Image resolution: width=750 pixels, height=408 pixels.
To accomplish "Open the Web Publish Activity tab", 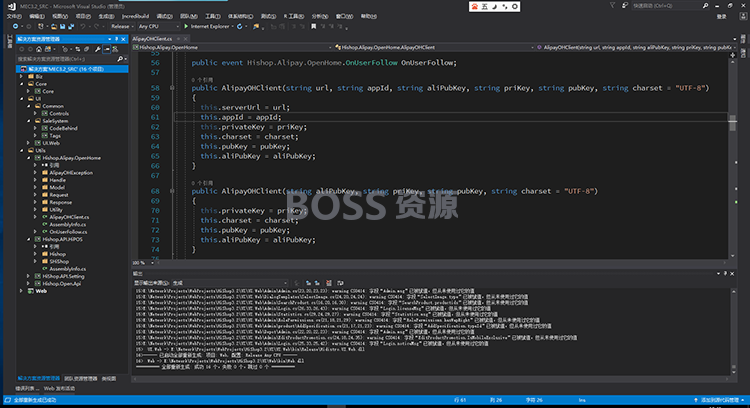I will (x=59, y=388).
